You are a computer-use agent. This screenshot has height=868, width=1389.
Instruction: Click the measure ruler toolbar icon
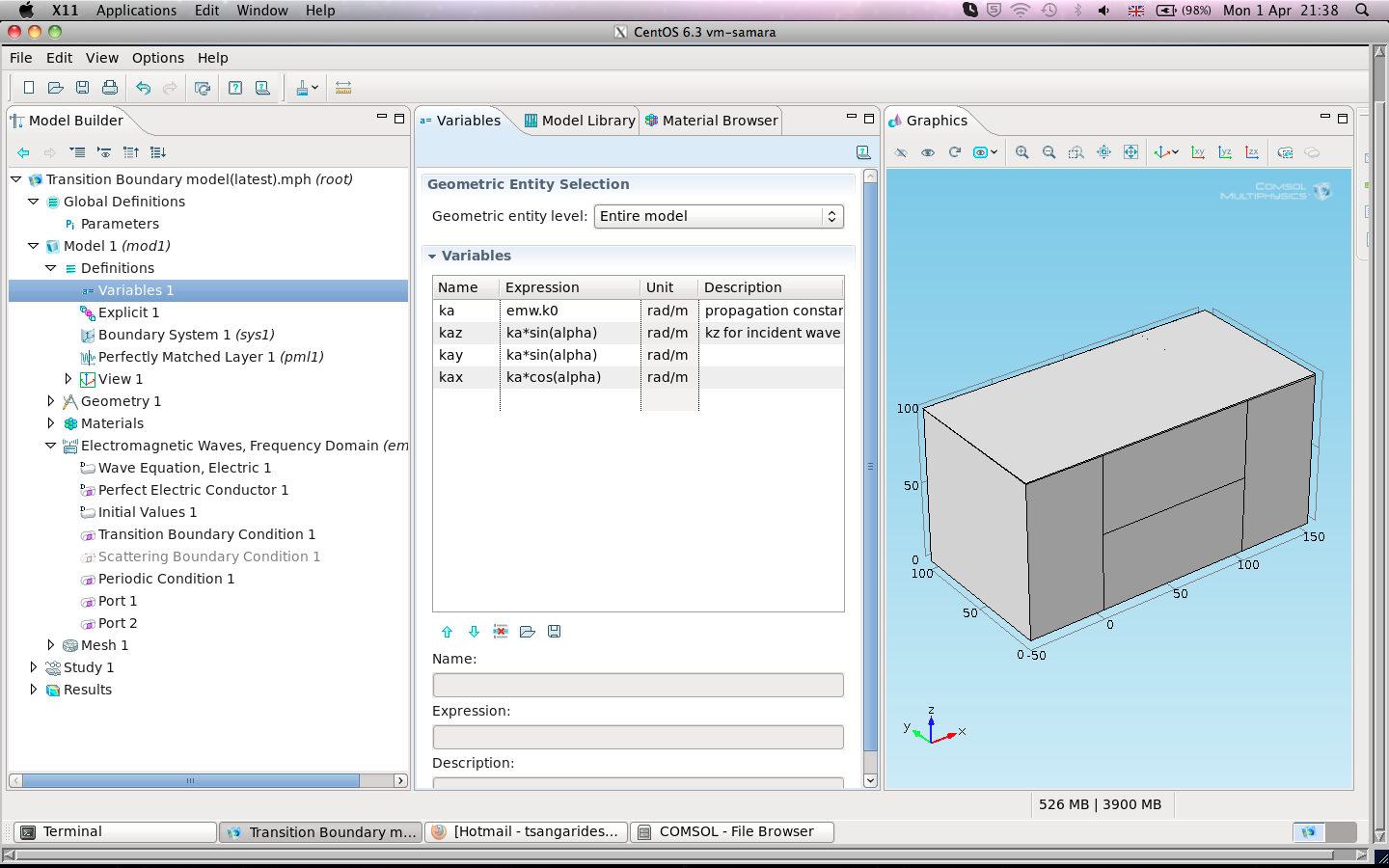coord(343,88)
